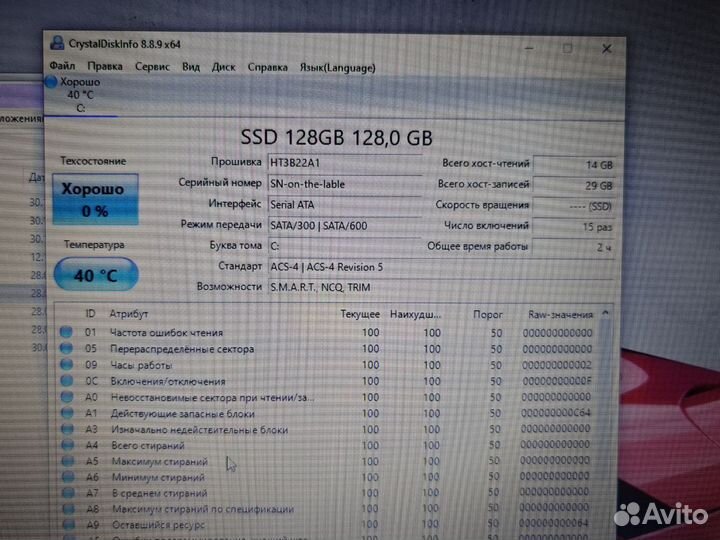720x540 pixels.
Task: Click status icon for attribute A7 row
Action: [x=68, y=492]
